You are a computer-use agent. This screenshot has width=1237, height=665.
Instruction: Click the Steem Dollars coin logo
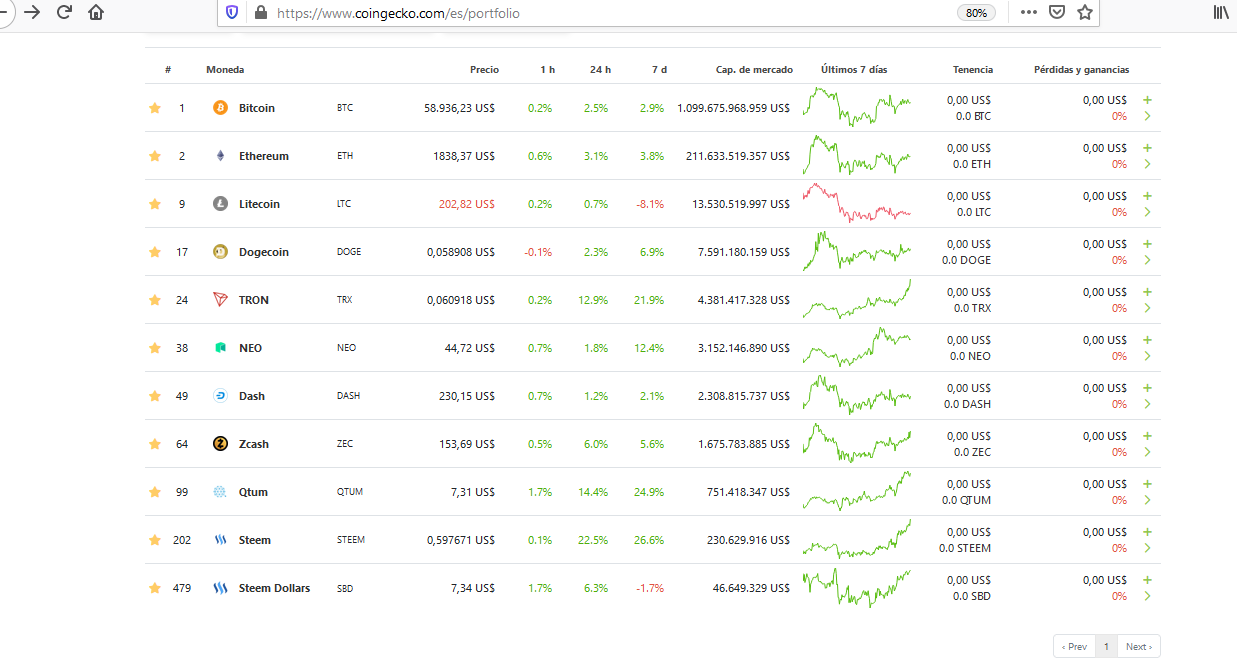click(x=220, y=588)
